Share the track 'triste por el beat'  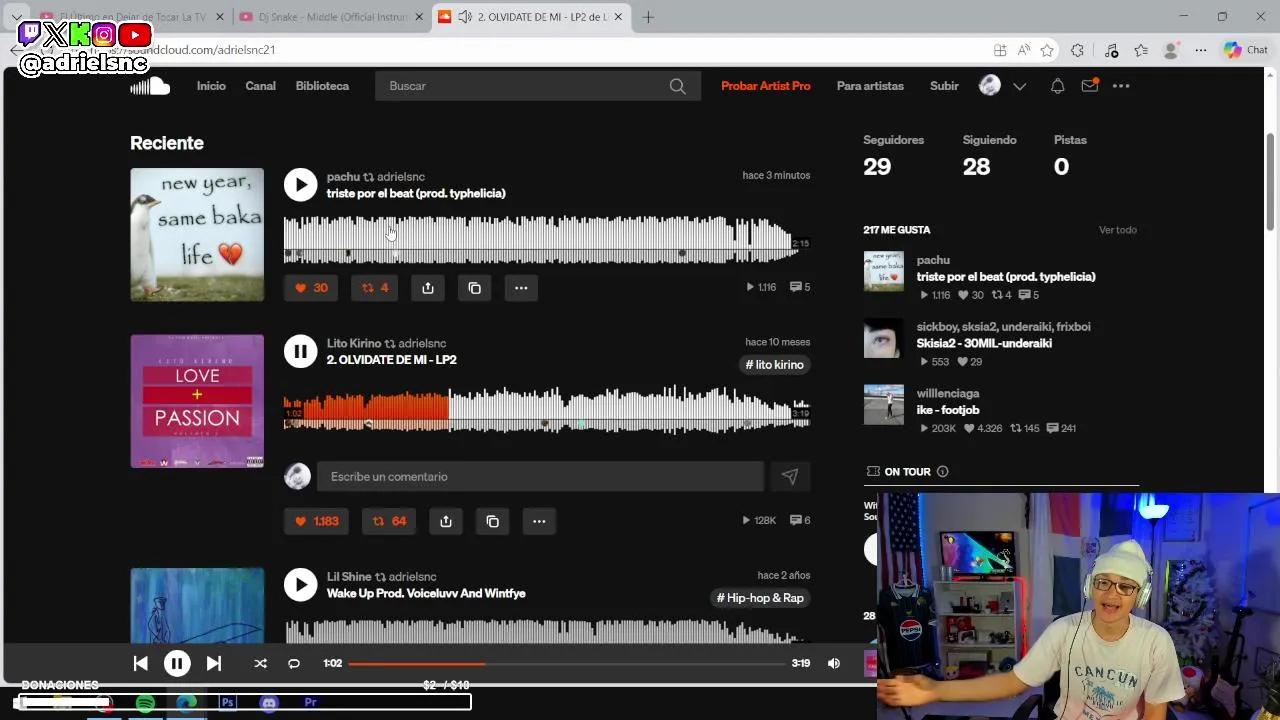click(x=427, y=288)
